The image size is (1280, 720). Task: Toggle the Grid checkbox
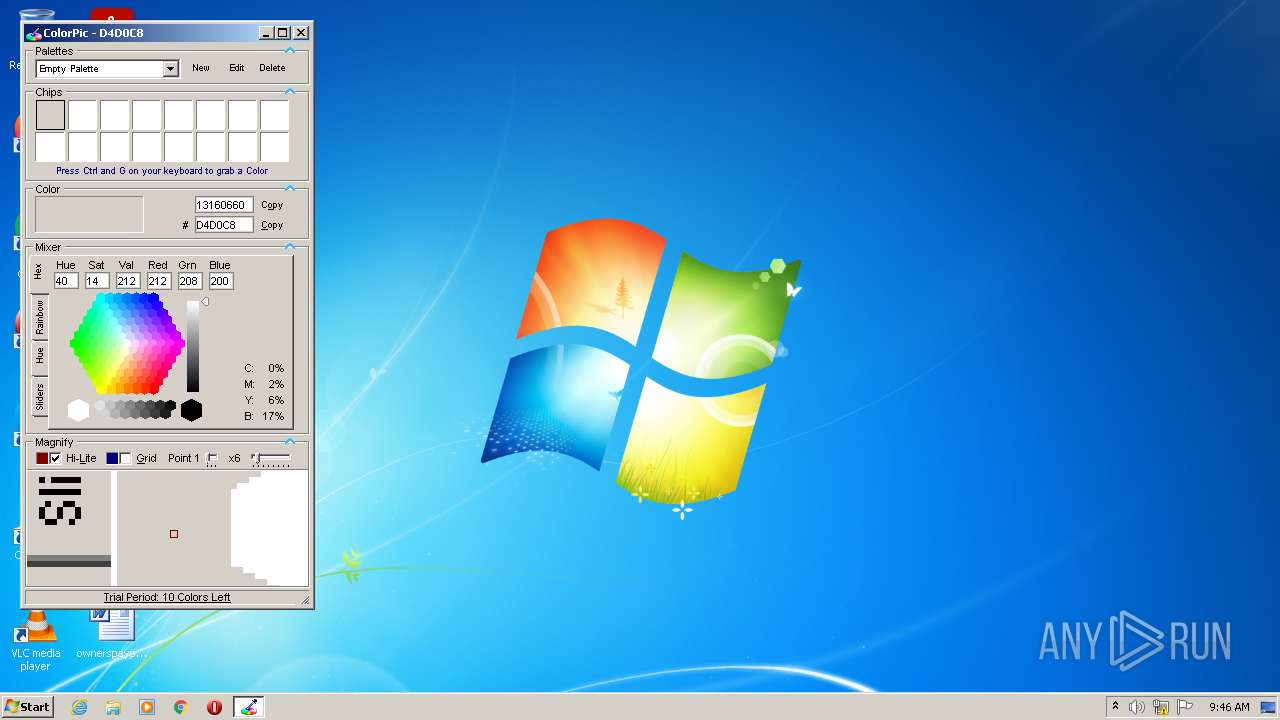point(125,458)
